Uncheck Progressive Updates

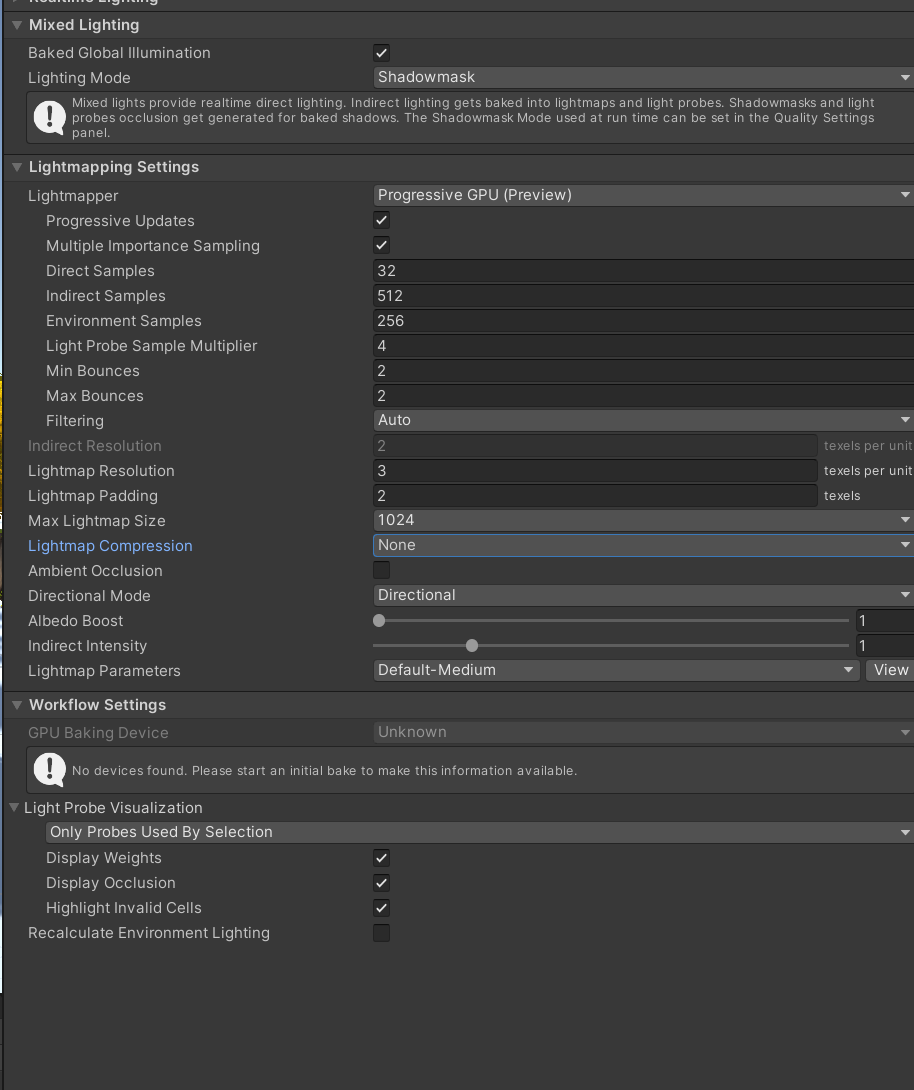[381, 220]
